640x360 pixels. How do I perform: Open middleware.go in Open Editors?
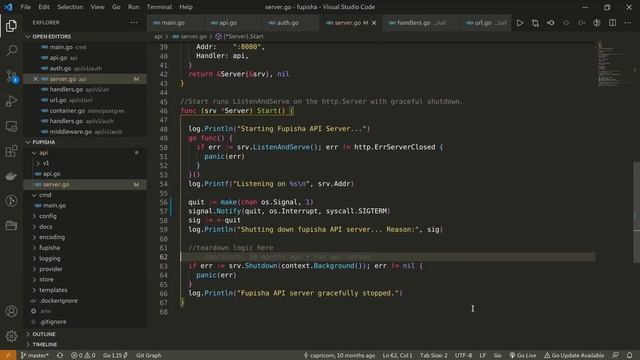click(x=85, y=131)
